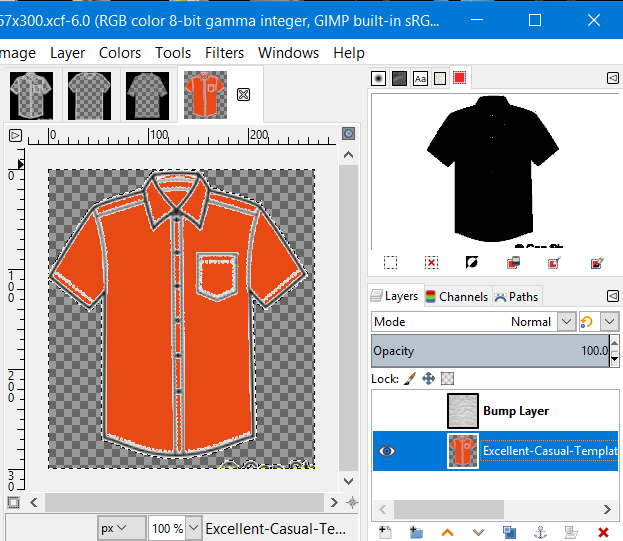Duplicate the selected layer
Viewport: 623px width, 541px height.
[x=509, y=532]
